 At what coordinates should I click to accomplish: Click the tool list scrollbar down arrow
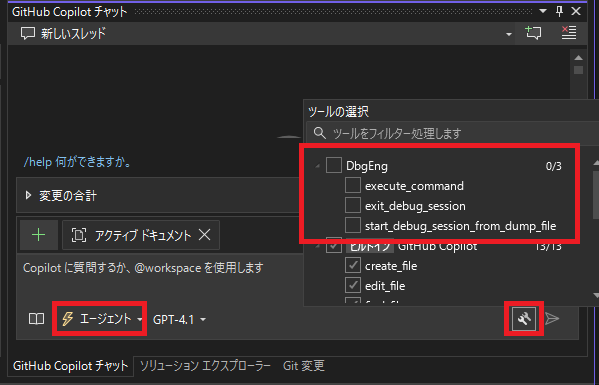[596, 295]
